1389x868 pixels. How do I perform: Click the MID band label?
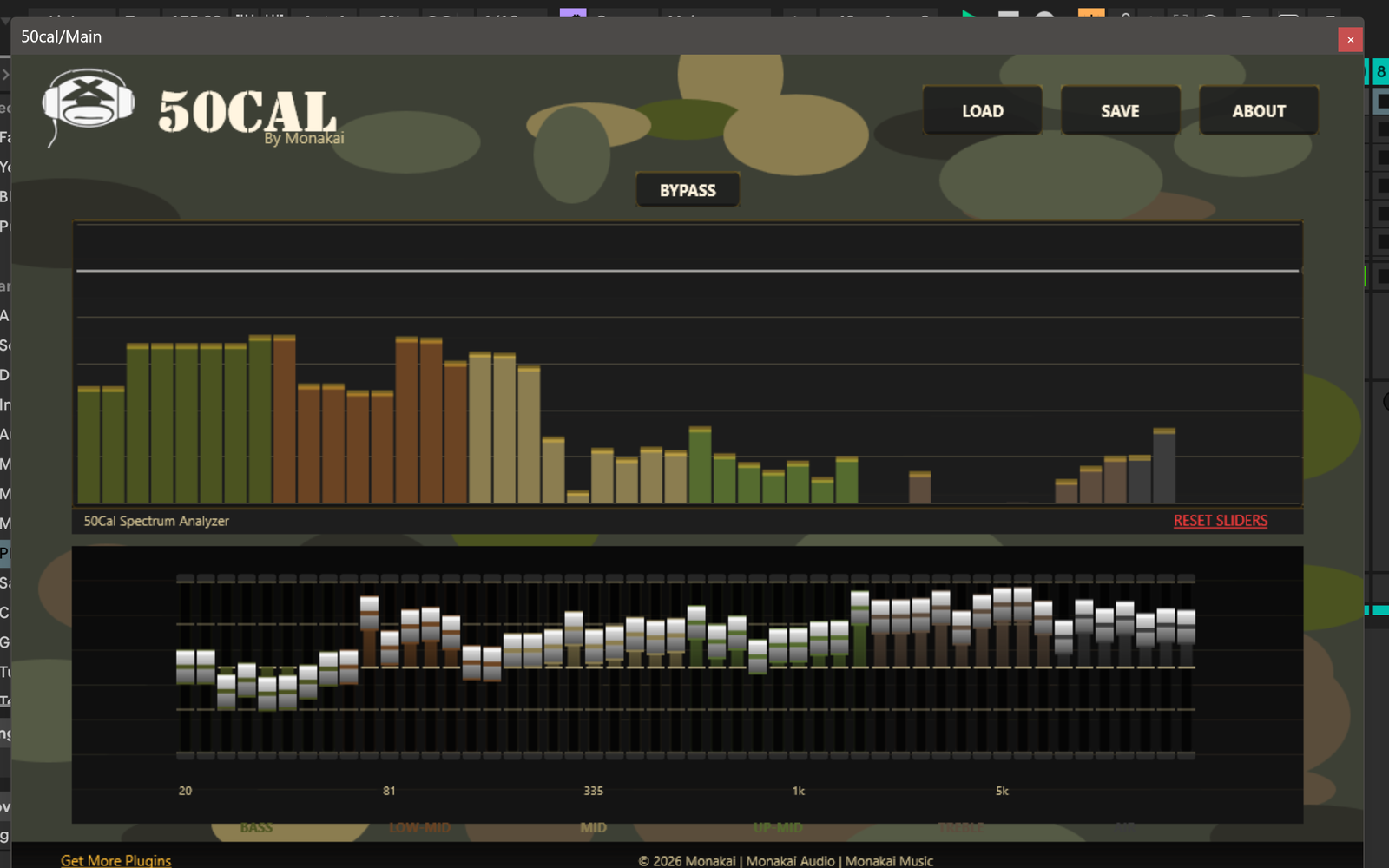[x=594, y=827]
